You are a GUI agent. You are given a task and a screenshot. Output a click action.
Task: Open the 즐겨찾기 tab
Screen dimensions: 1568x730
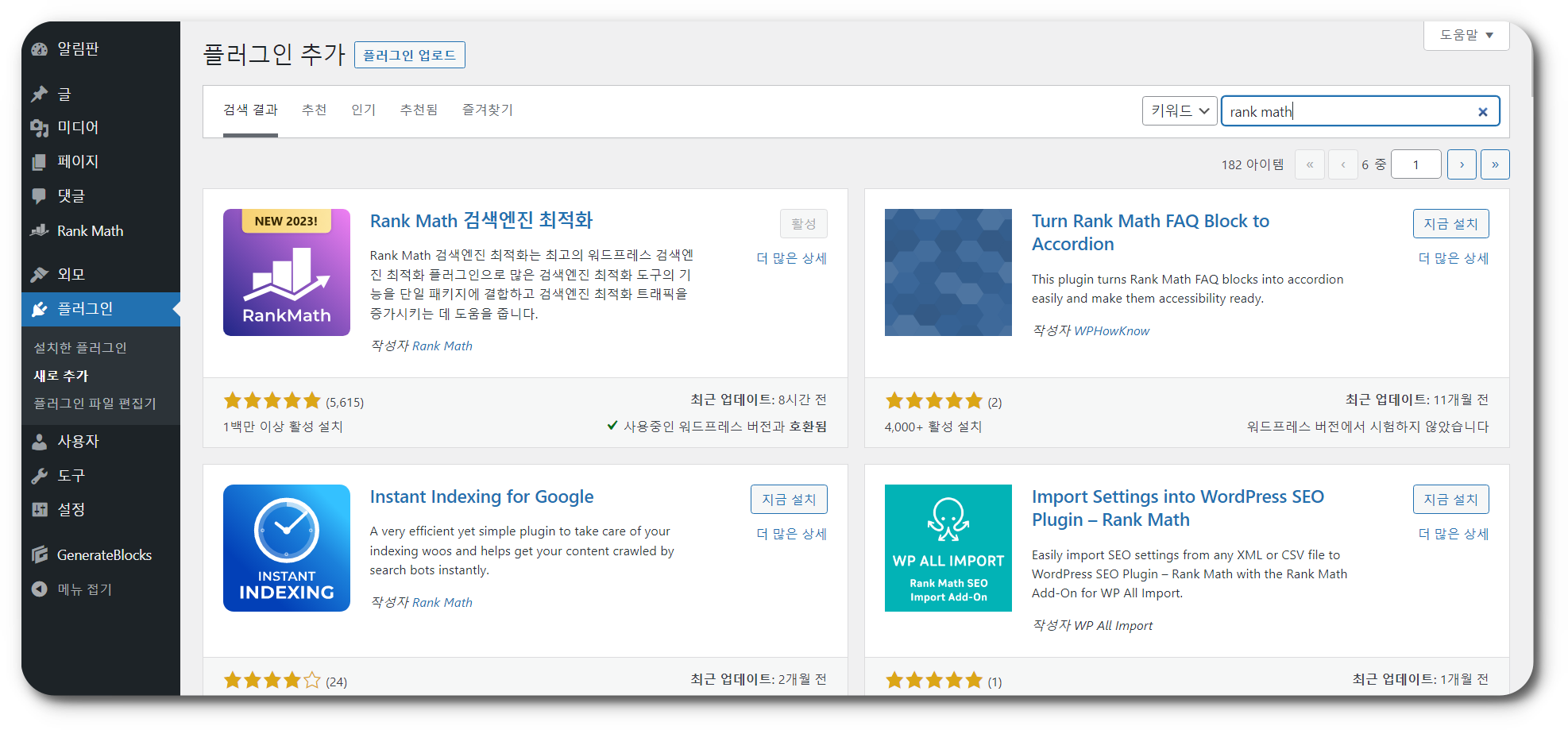point(487,110)
